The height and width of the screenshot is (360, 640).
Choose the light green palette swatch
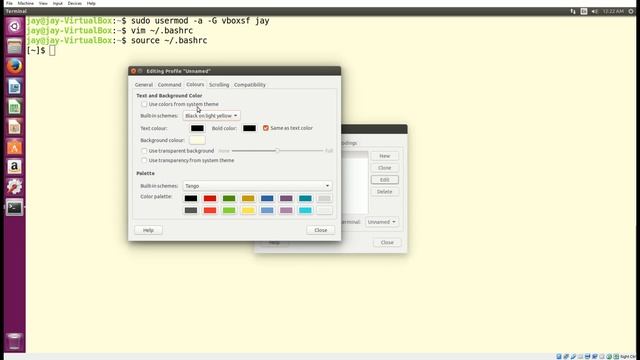229,210
